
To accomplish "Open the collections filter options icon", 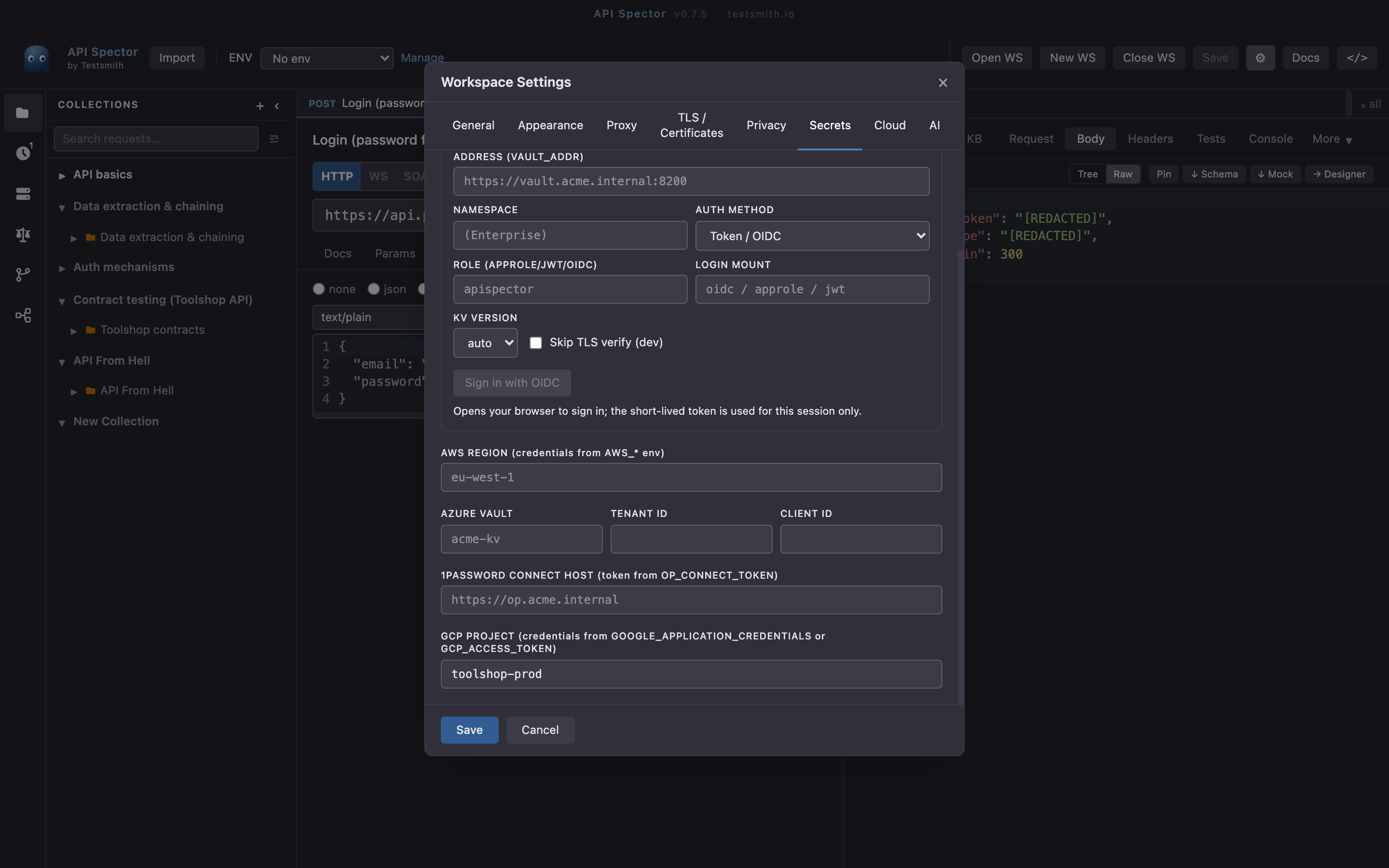I will click(x=274, y=139).
